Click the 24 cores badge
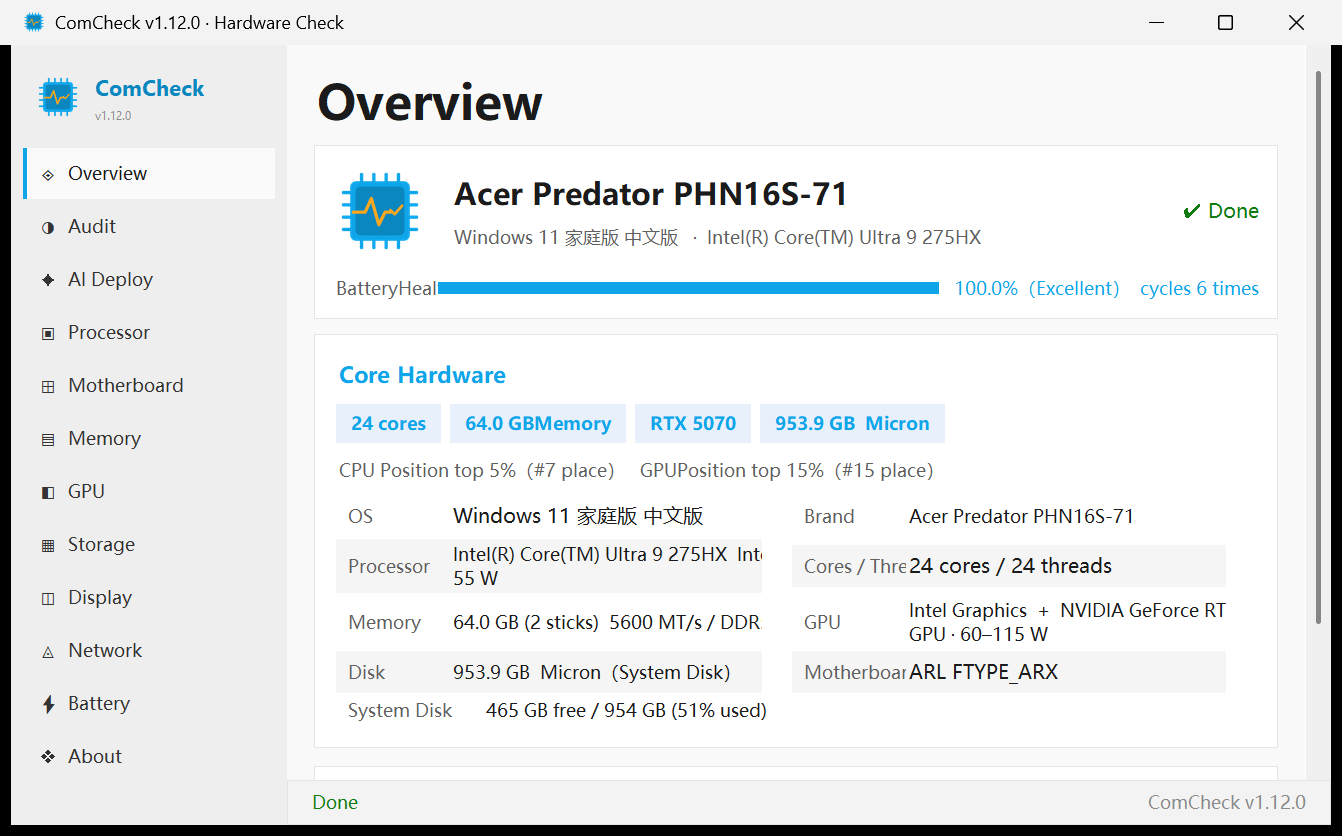The height and width of the screenshot is (836, 1342). [388, 423]
